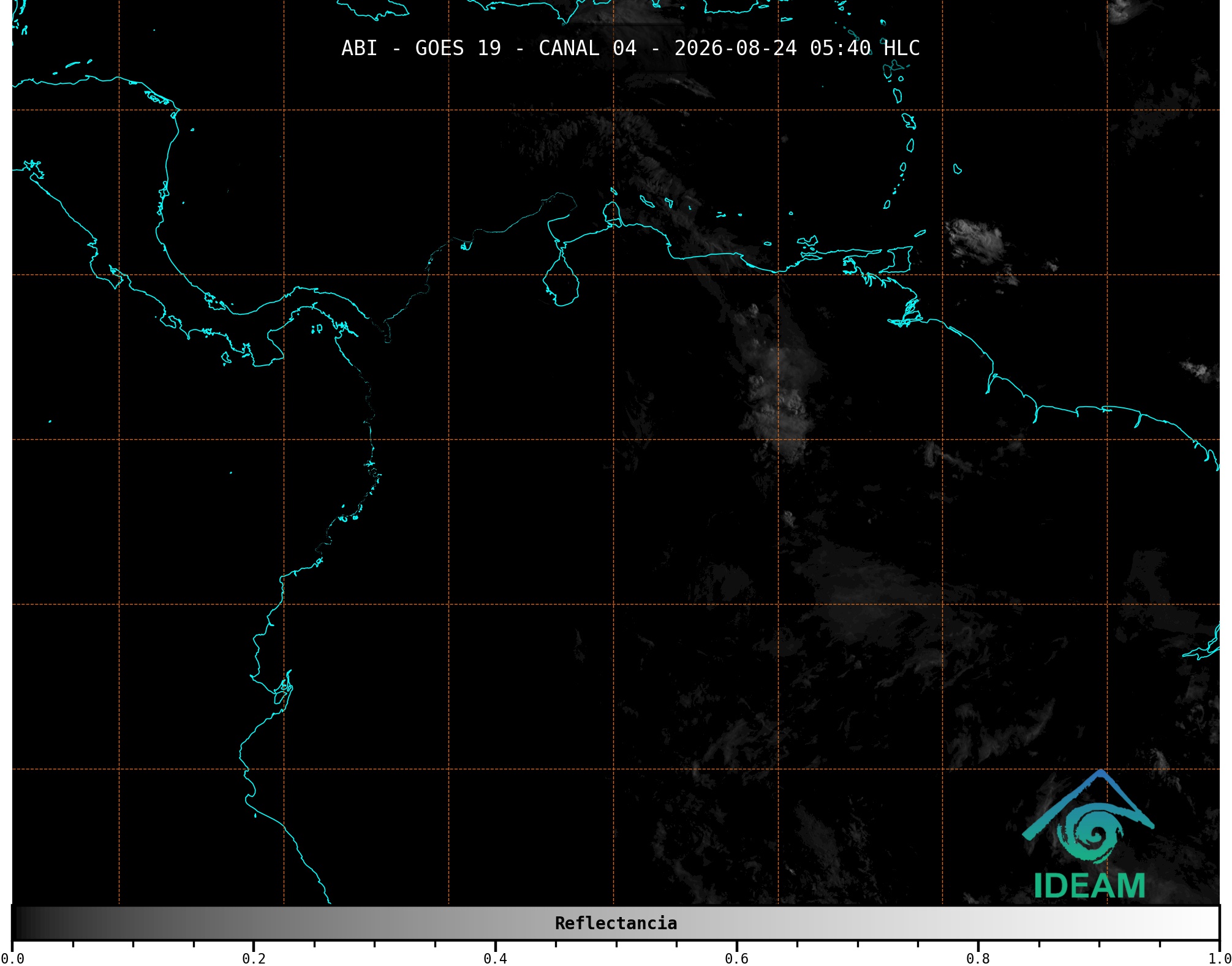
Task: Click the 0.4 tick label on the colorbar
Action: click(x=495, y=959)
